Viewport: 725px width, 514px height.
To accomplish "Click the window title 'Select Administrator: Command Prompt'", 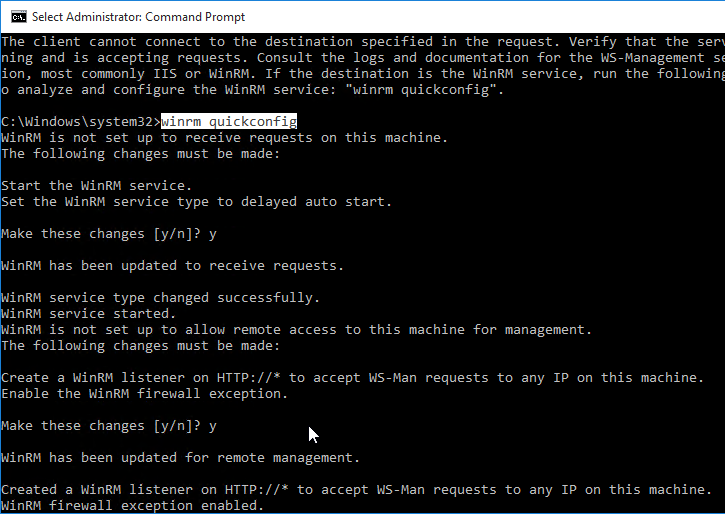I will [x=138, y=17].
